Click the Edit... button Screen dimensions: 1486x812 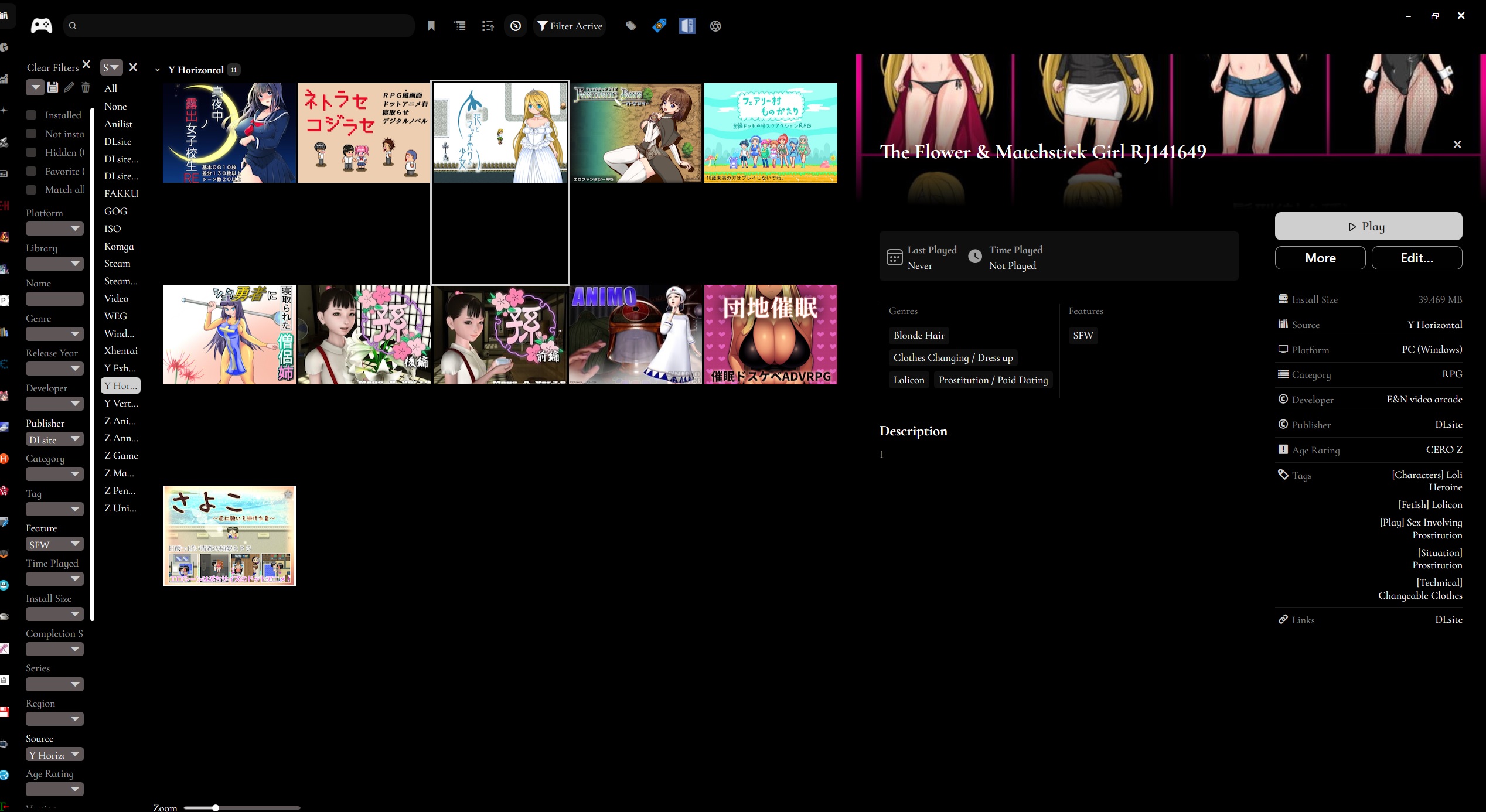(1416, 258)
